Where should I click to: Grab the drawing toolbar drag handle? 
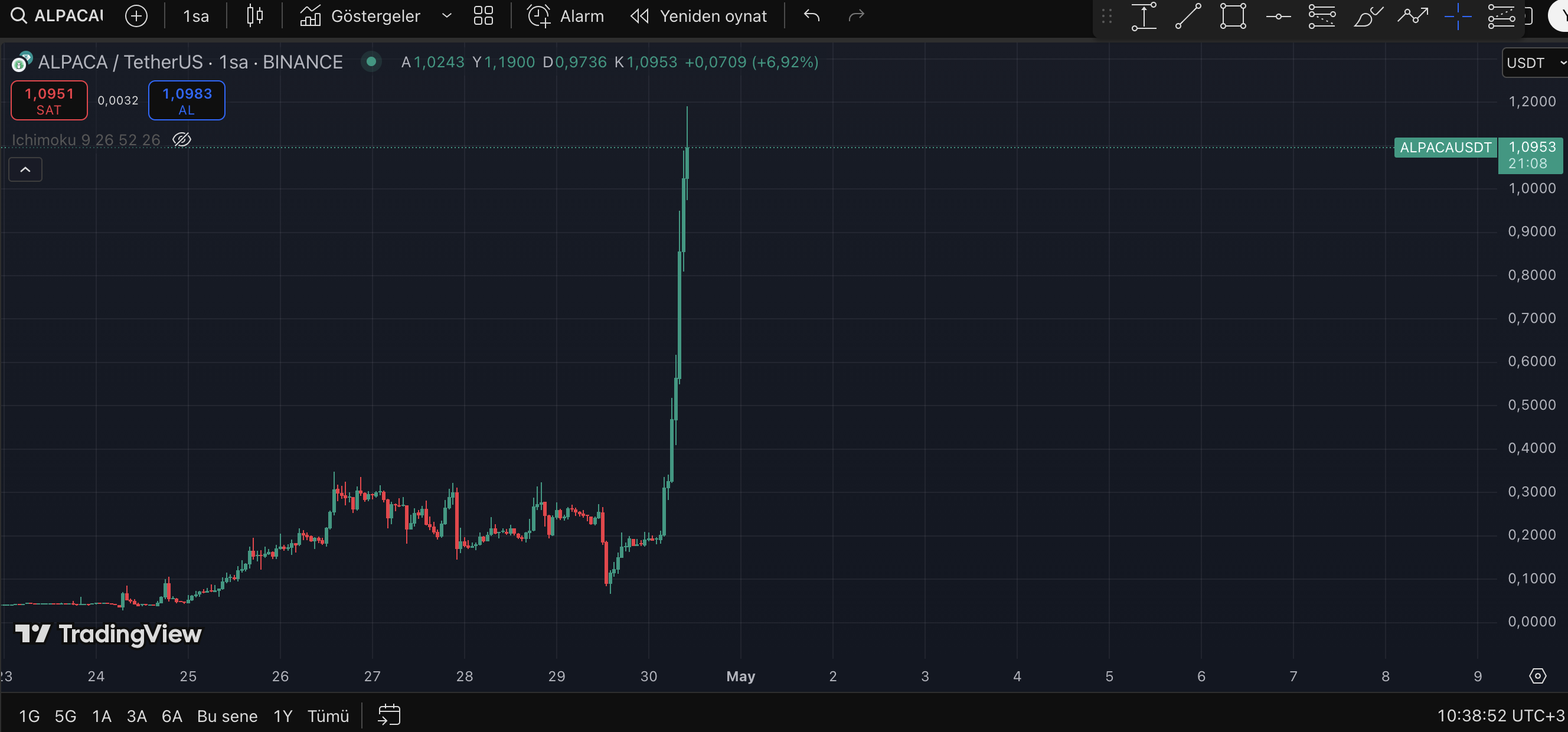coord(1106,17)
